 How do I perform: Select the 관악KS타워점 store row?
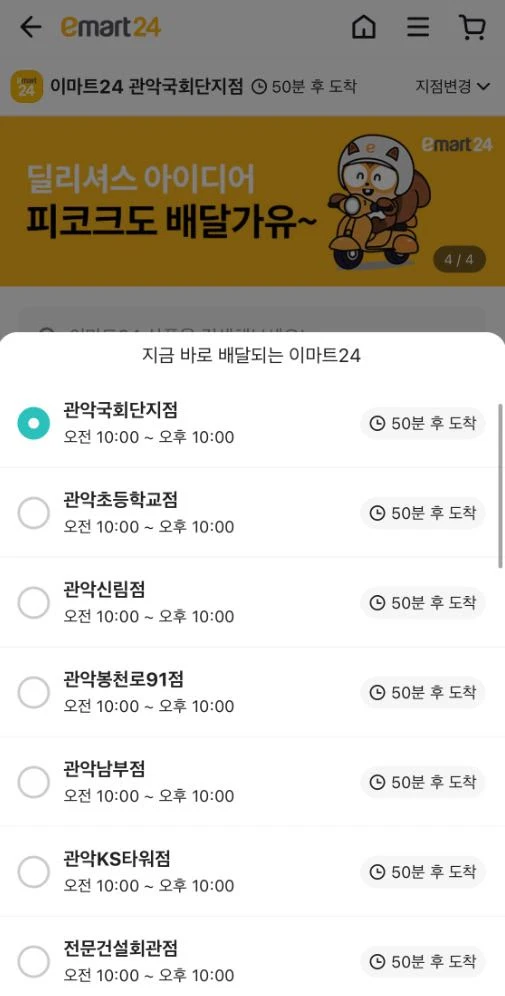252,872
